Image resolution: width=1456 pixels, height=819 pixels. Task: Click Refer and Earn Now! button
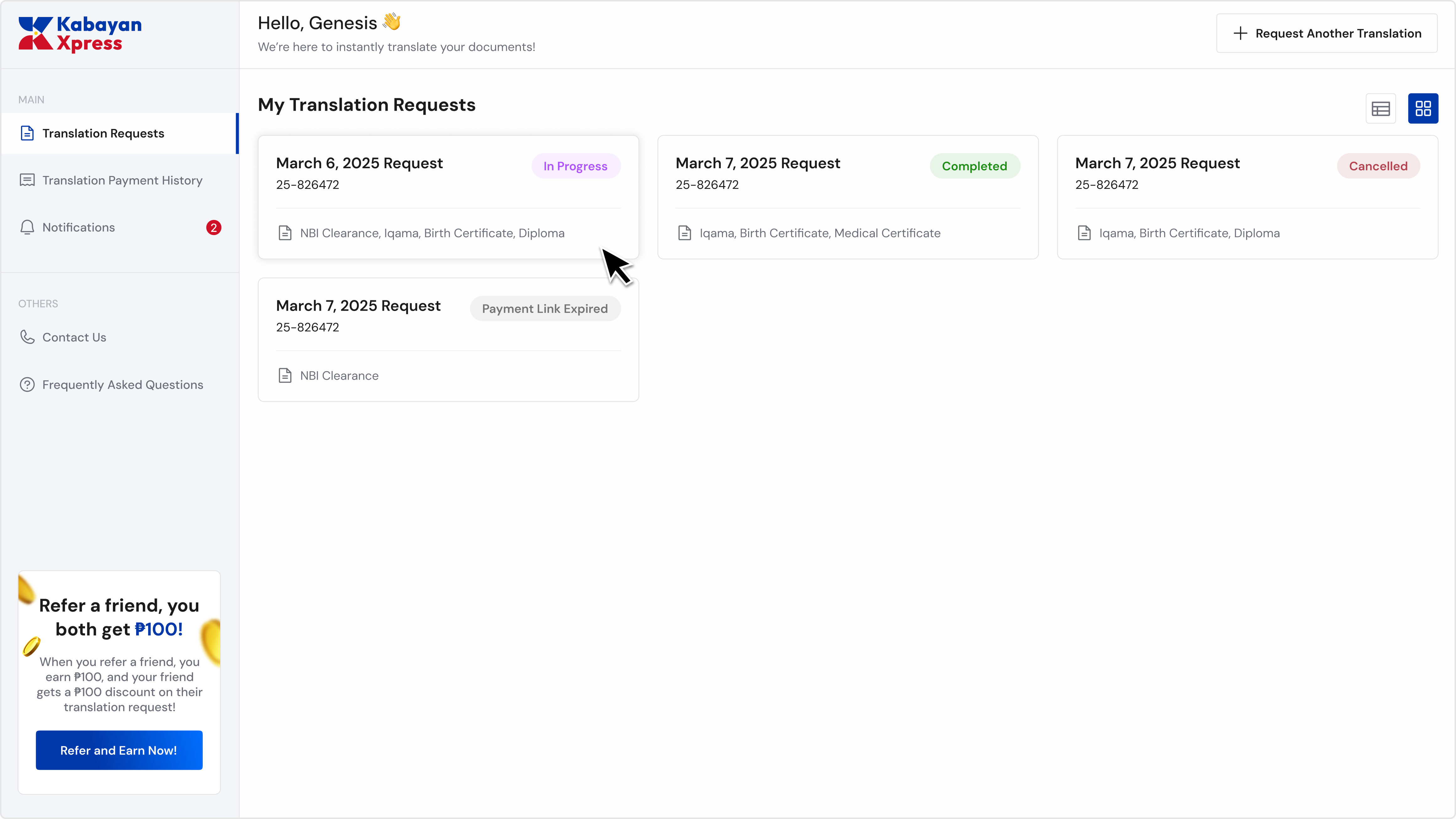[x=119, y=750]
